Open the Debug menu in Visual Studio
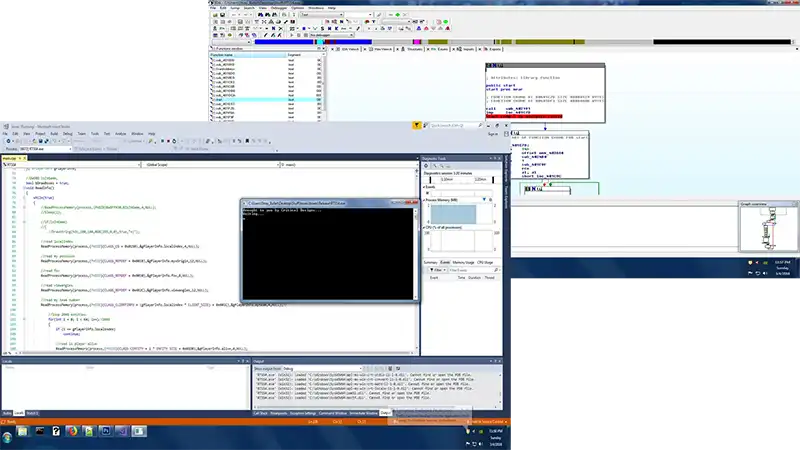 point(67,134)
